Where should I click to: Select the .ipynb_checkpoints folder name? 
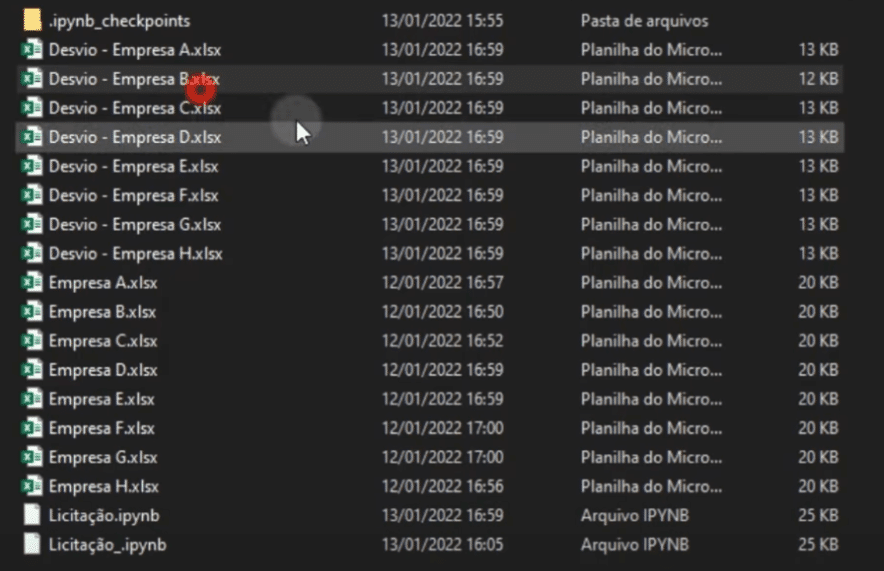point(119,21)
